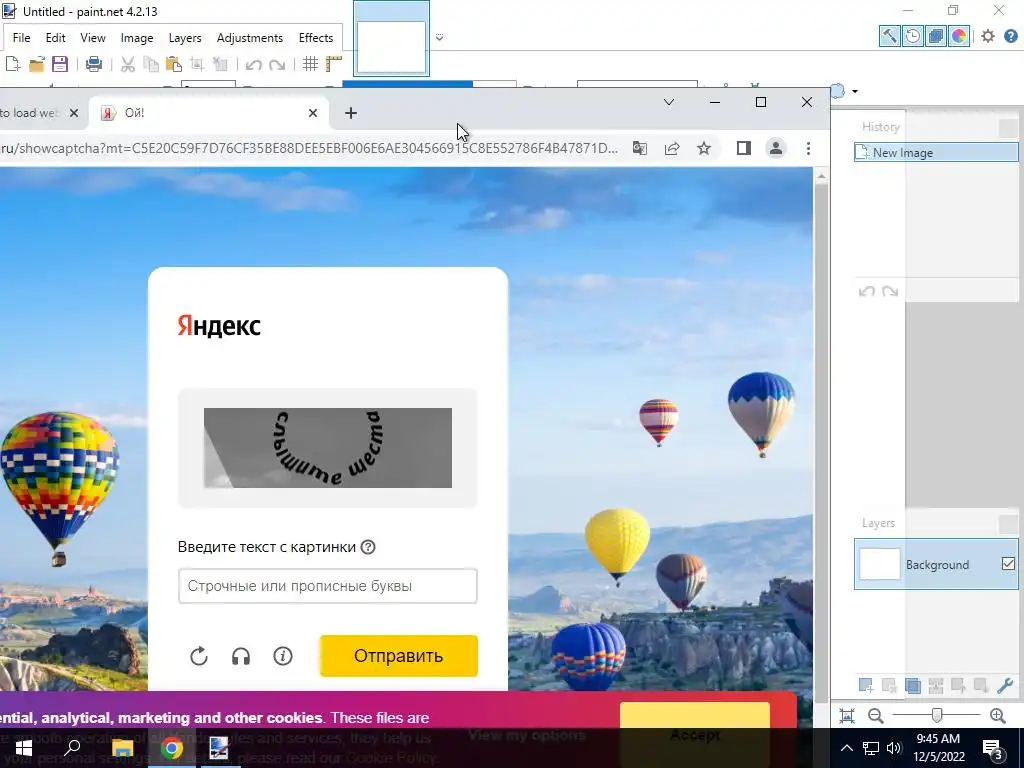Click the Cut scissors icon in paint.net
Image resolution: width=1024 pixels, height=768 pixels.
127,64
